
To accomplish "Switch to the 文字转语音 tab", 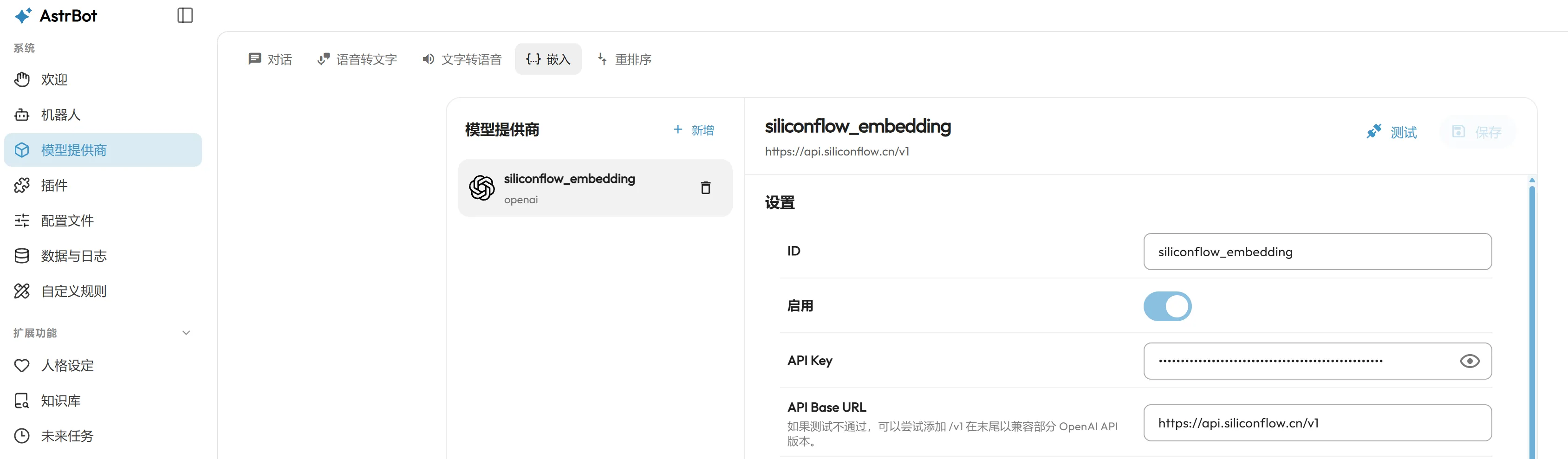I will 462,59.
